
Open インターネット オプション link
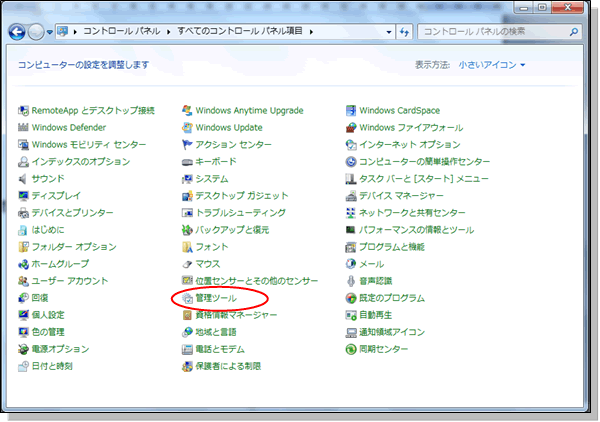[x=409, y=145]
